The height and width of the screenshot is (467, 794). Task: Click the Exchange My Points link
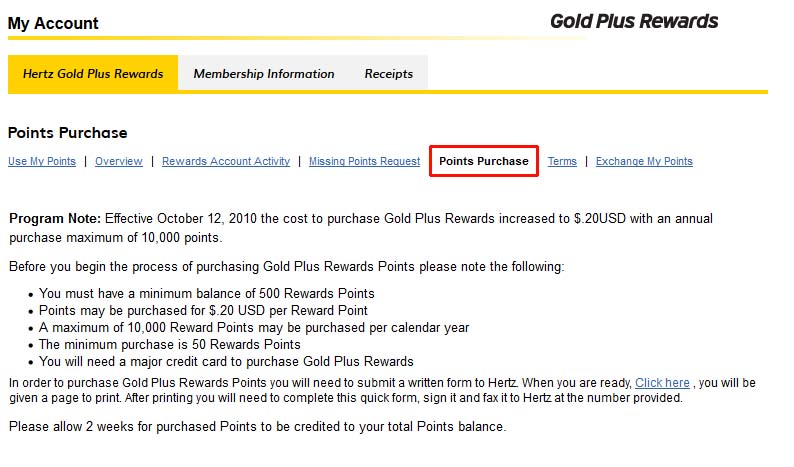(x=644, y=161)
